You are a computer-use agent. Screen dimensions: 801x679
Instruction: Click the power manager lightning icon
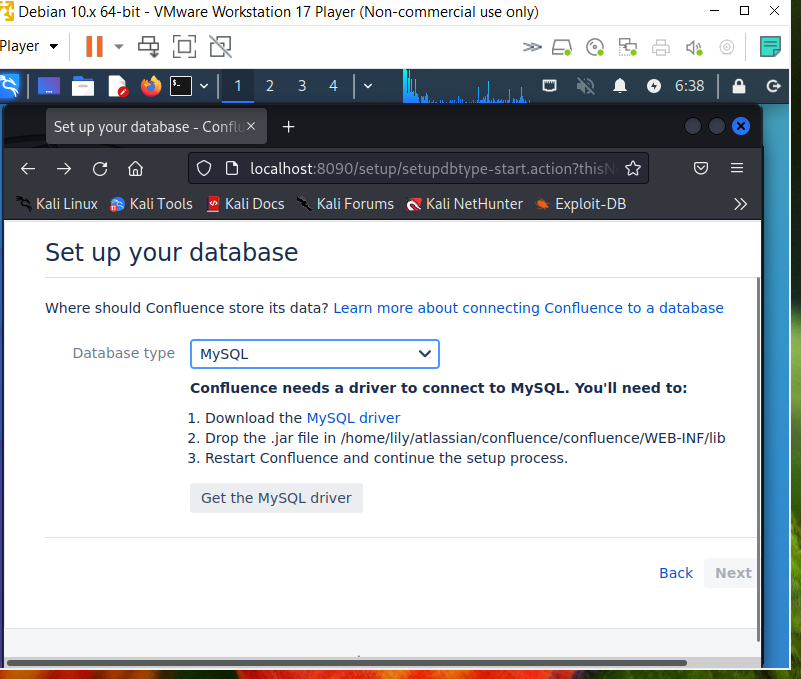pos(654,86)
